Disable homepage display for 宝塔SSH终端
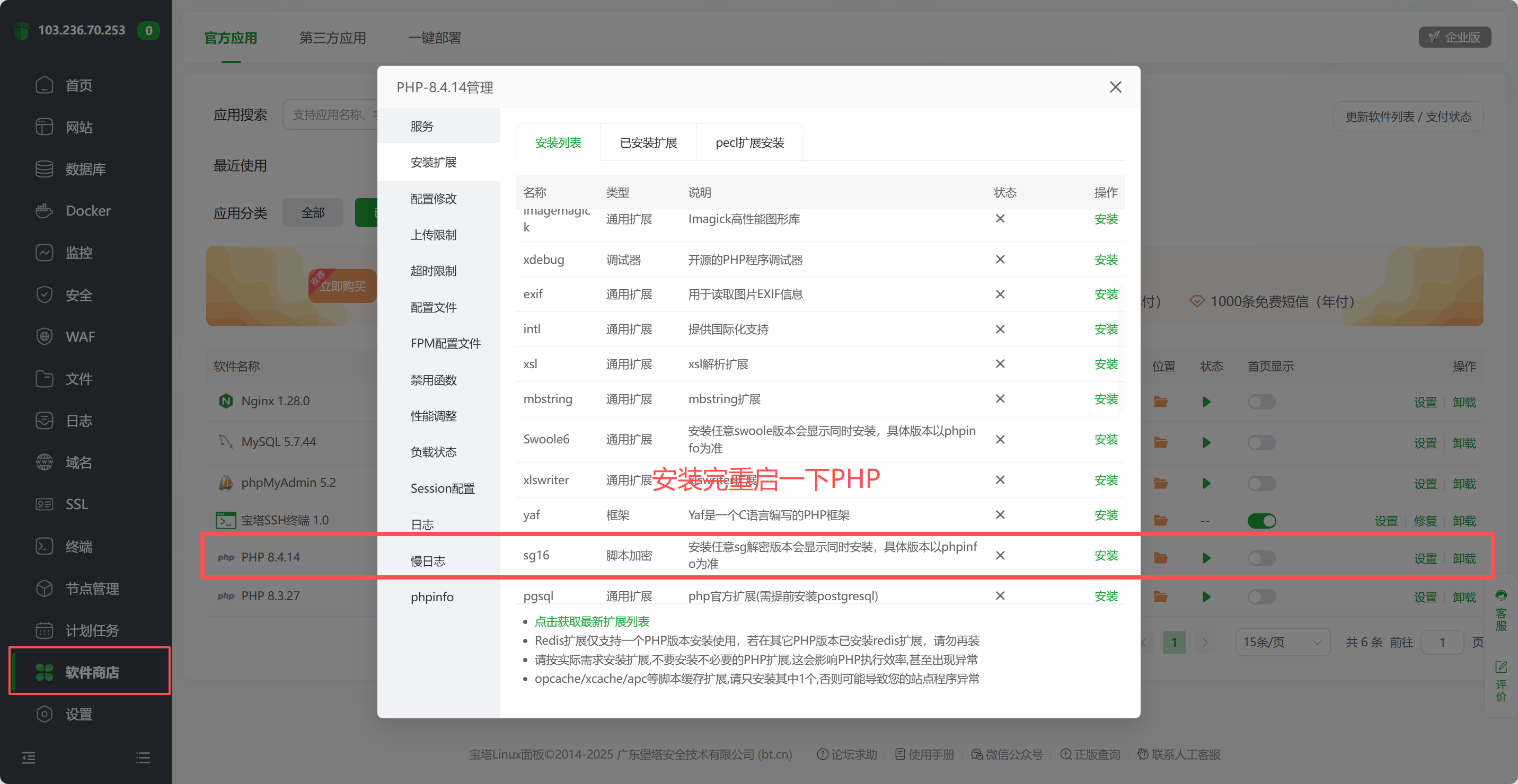1518x784 pixels. pos(1261,520)
